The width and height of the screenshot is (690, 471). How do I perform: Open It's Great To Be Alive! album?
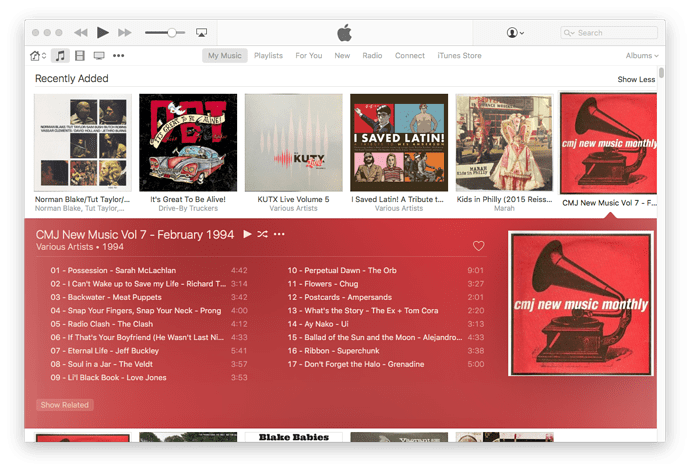click(188, 143)
